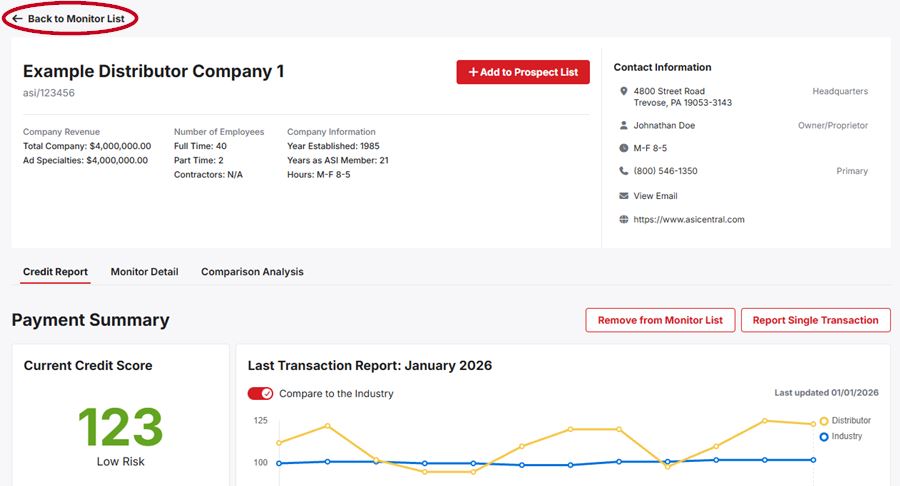Open the Comparison Analysis tab
This screenshot has width=900, height=486.
[x=252, y=272]
